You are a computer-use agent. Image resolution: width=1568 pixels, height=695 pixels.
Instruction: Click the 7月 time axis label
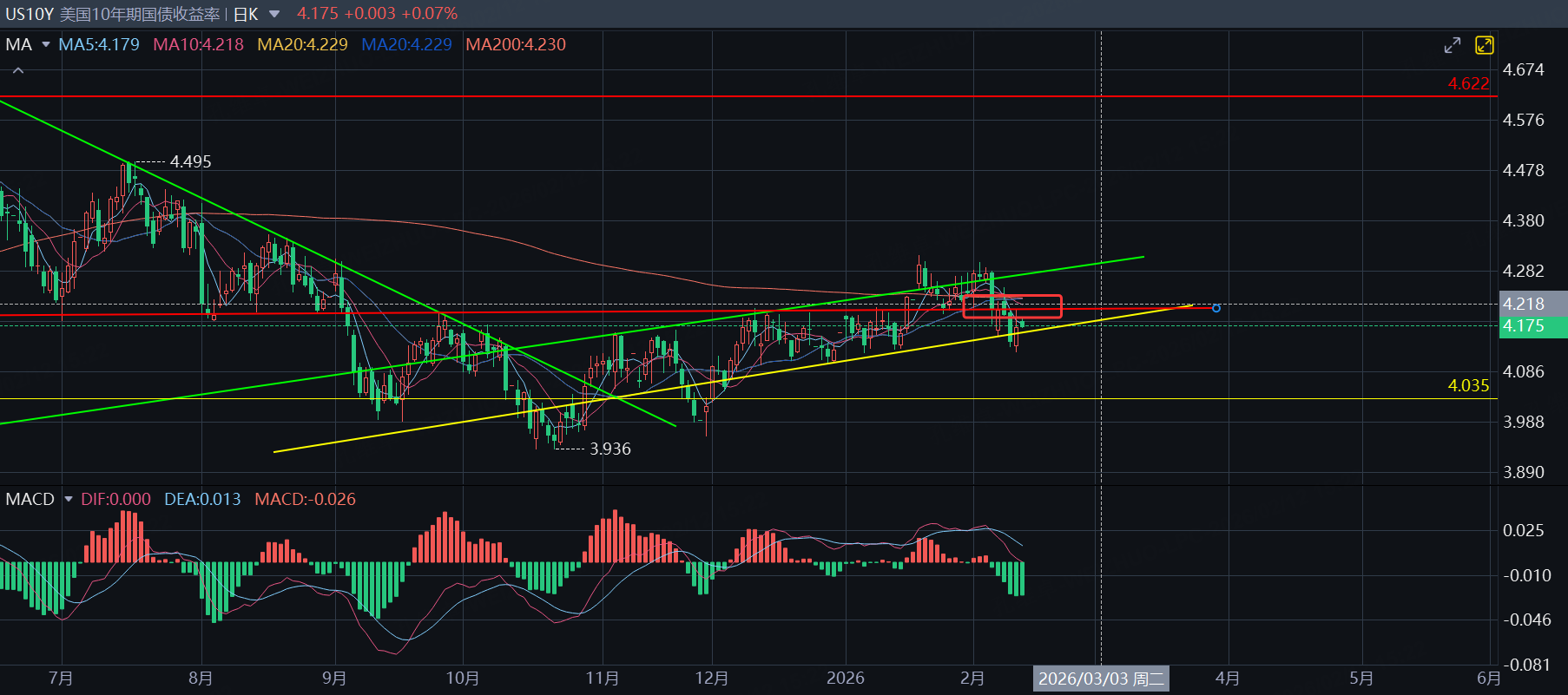tap(61, 679)
